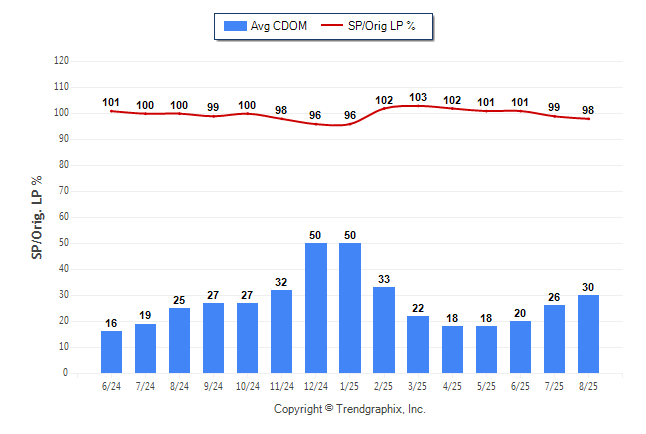The image size is (646, 434).
Task: Click the 11/24 bar with value 32
Action: click(x=281, y=331)
